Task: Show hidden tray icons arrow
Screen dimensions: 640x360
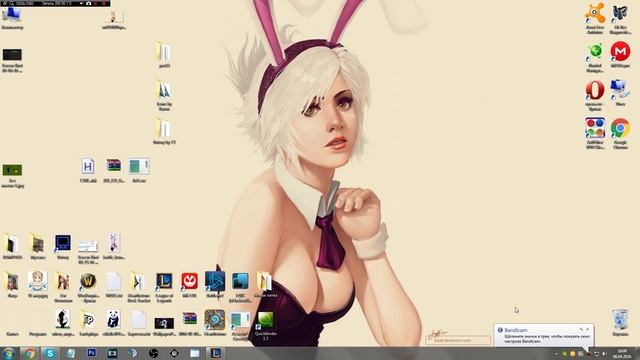Action: 557,354
